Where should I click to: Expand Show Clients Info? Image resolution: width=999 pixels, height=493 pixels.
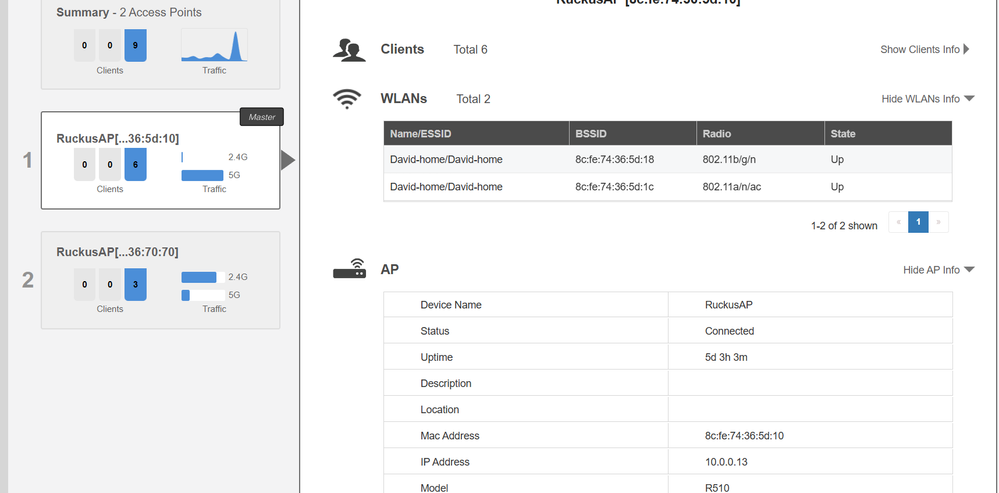[x=925, y=49]
